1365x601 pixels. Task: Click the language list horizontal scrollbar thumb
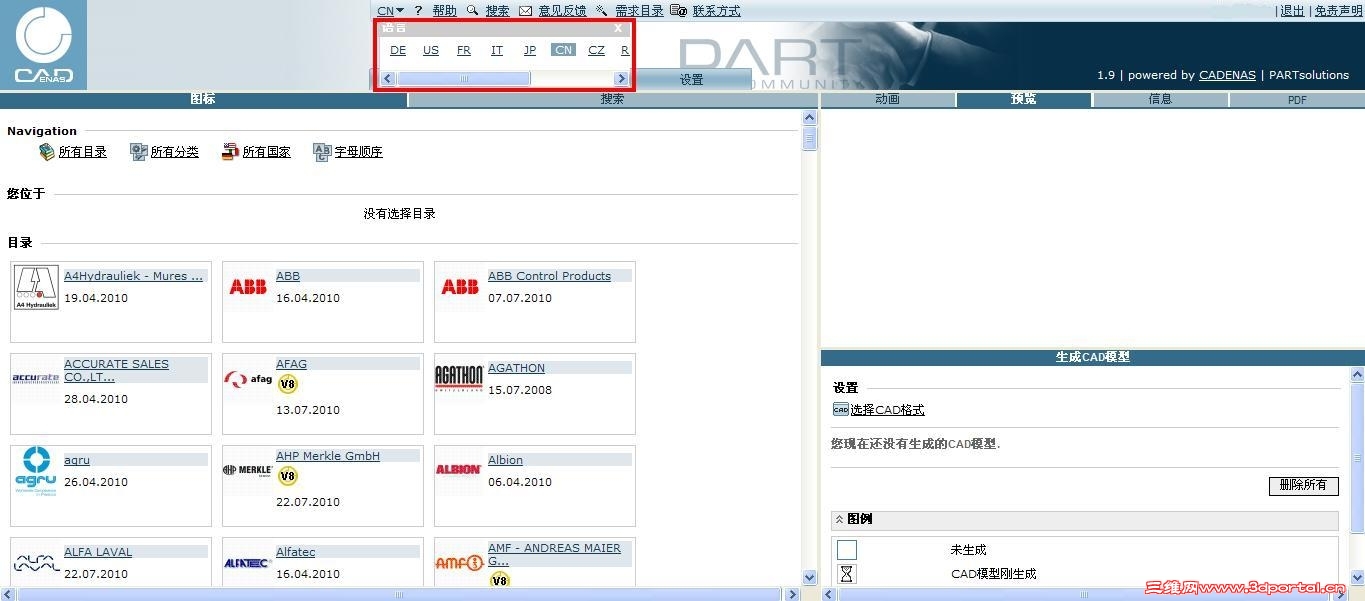tap(463, 79)
